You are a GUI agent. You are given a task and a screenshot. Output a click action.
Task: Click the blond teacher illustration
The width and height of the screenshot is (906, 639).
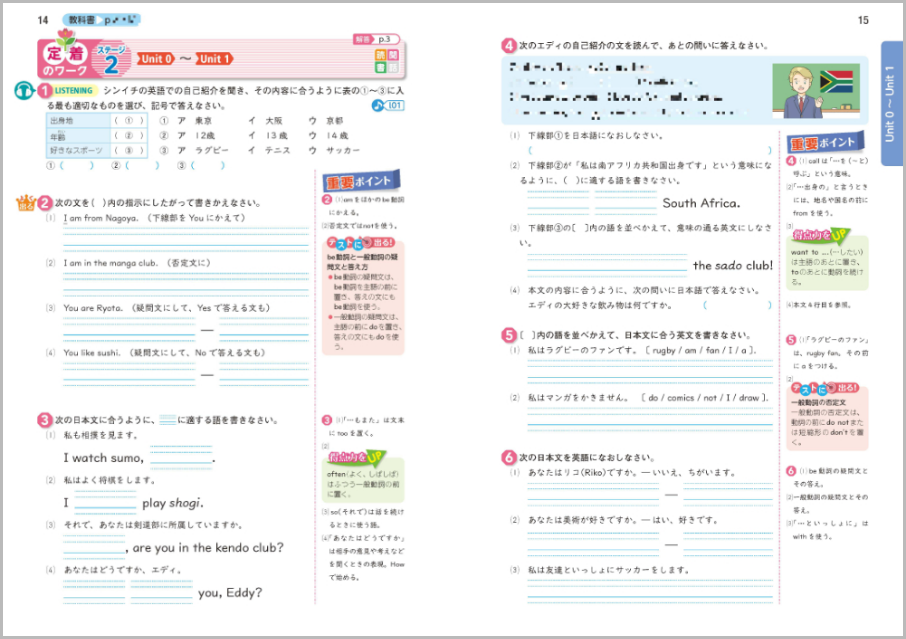coord(799,92)
